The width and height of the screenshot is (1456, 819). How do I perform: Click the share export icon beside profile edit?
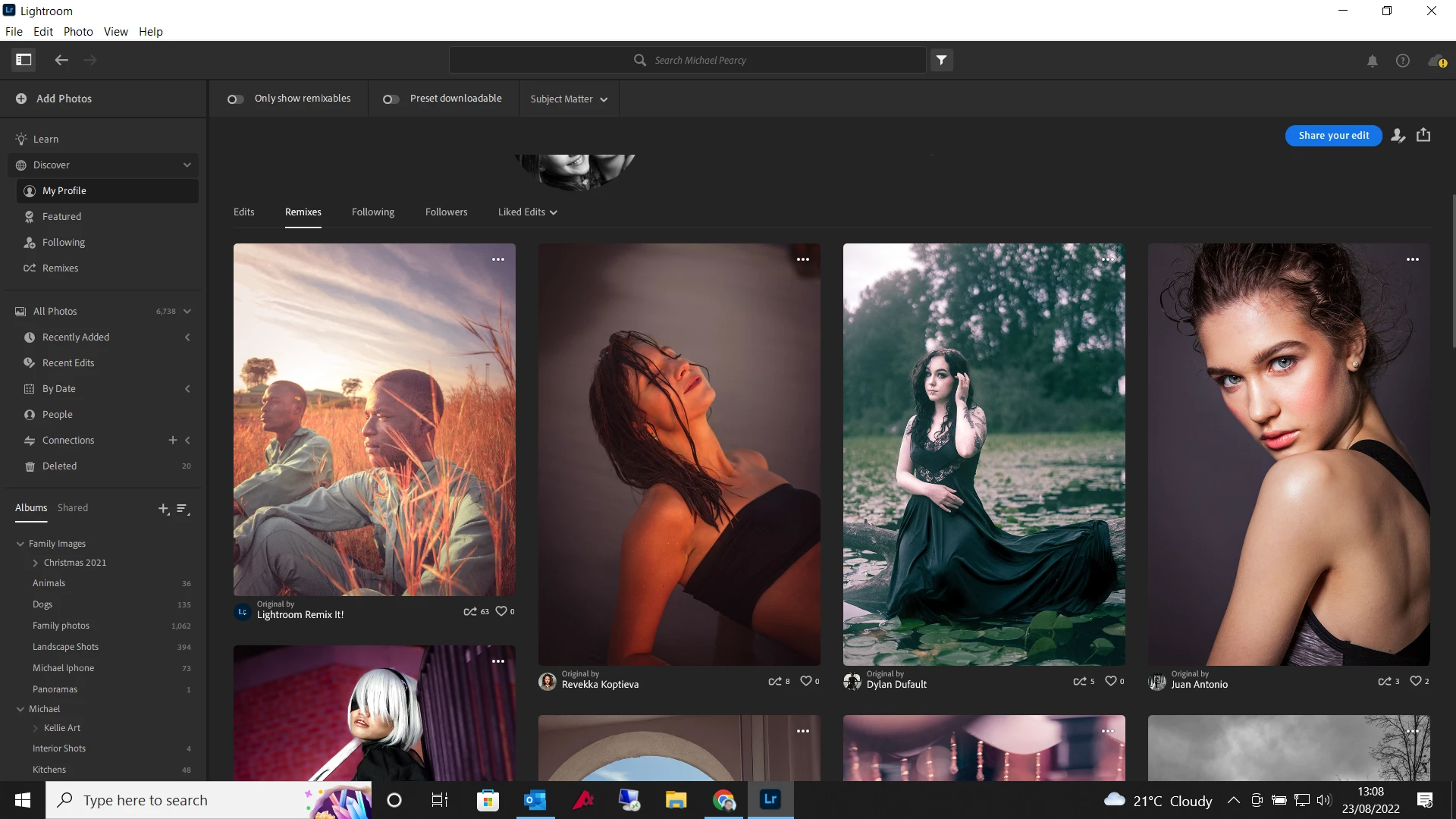point(1423,135)
